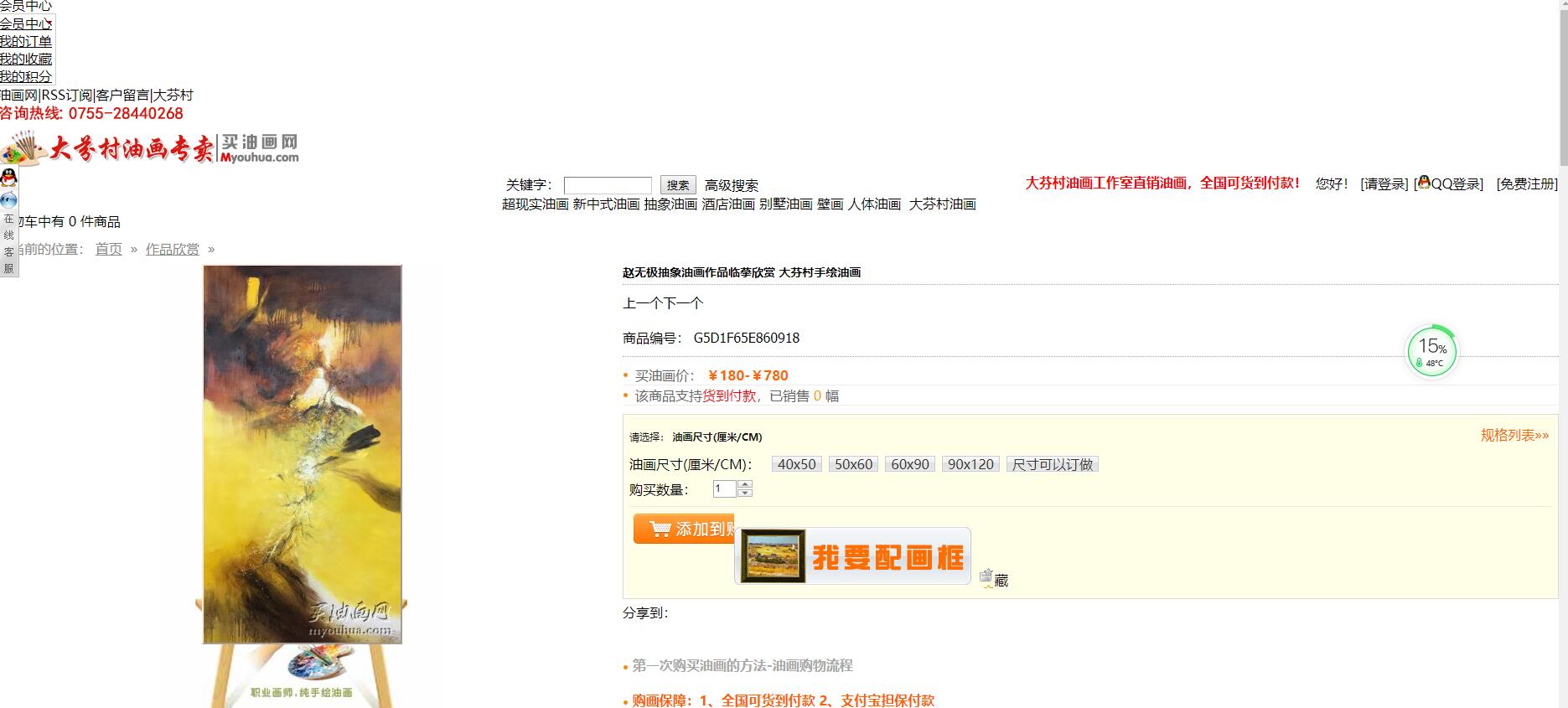
Task: Click the circular 15% 48°C status widget
Action: (x=1431, y=351)
